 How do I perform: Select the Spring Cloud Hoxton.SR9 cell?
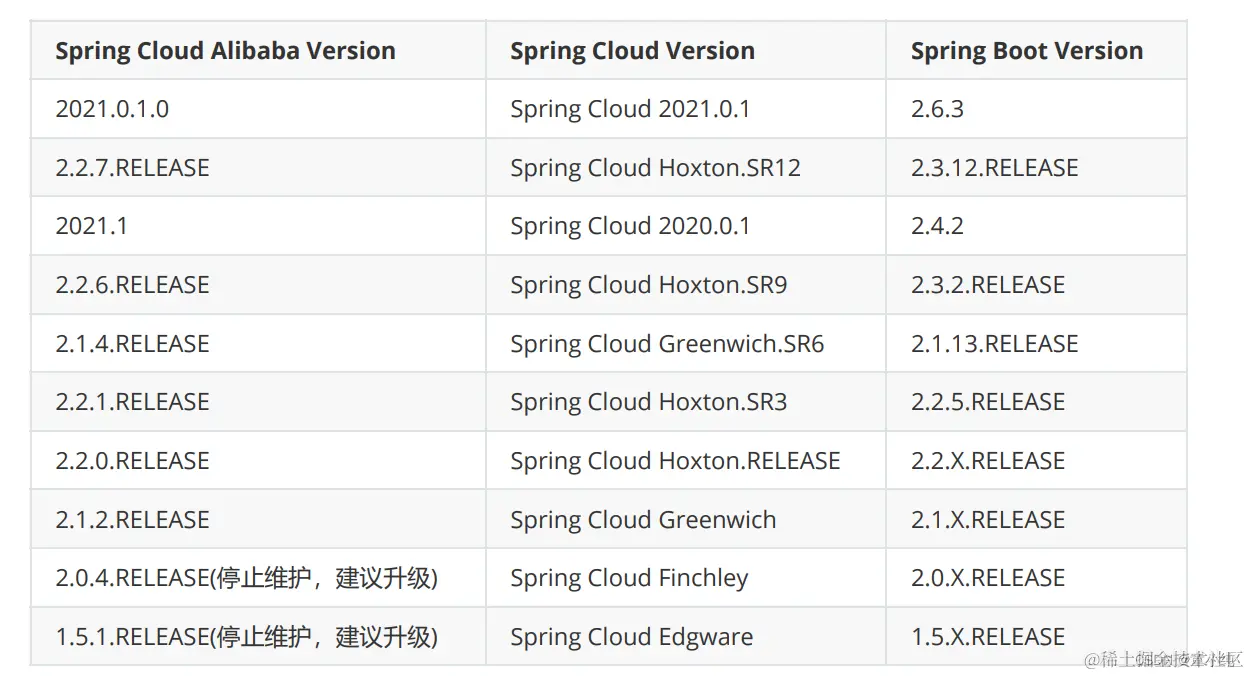686,285
